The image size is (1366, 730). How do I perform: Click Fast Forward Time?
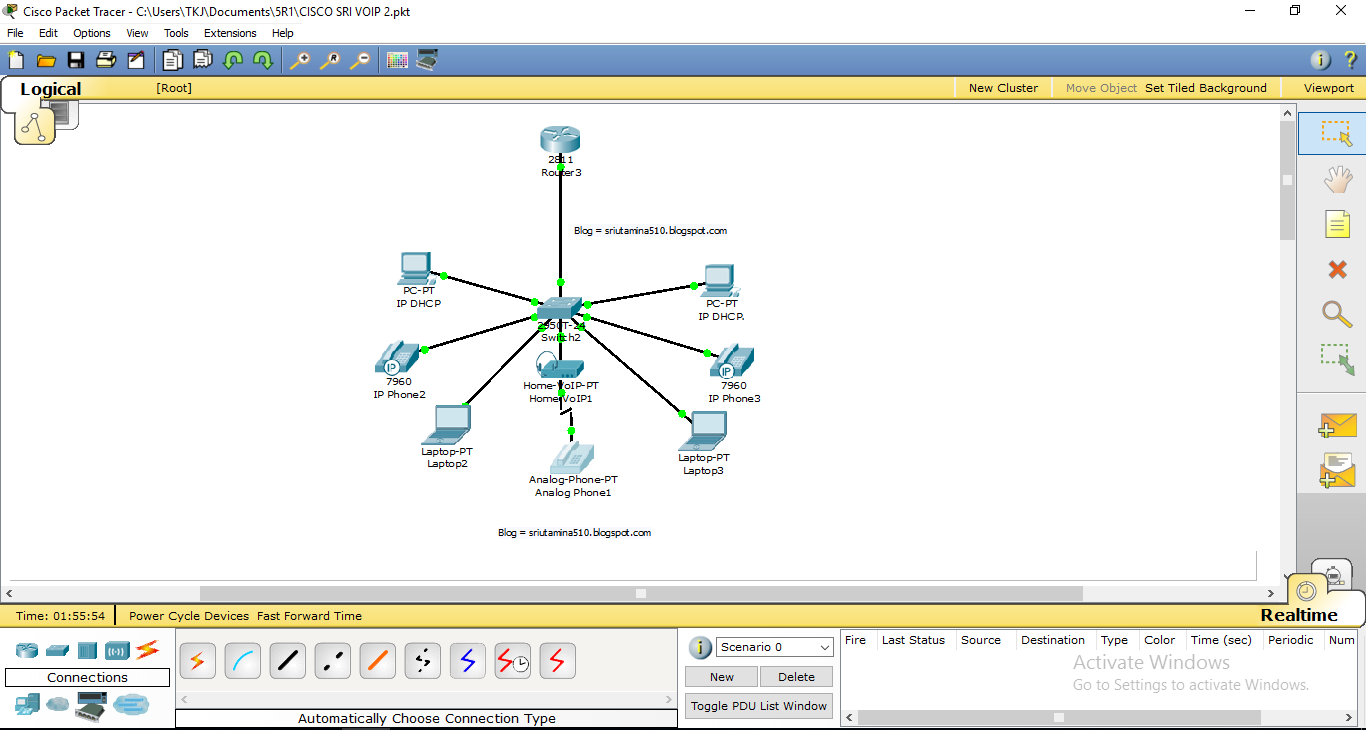click(309, 616)
